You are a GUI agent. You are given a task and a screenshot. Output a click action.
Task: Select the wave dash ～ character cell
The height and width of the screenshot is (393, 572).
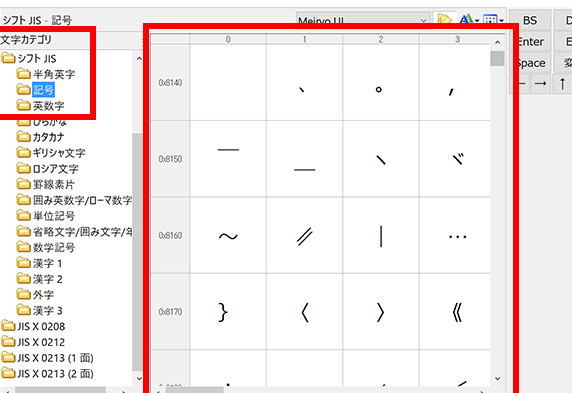point(228,235)
